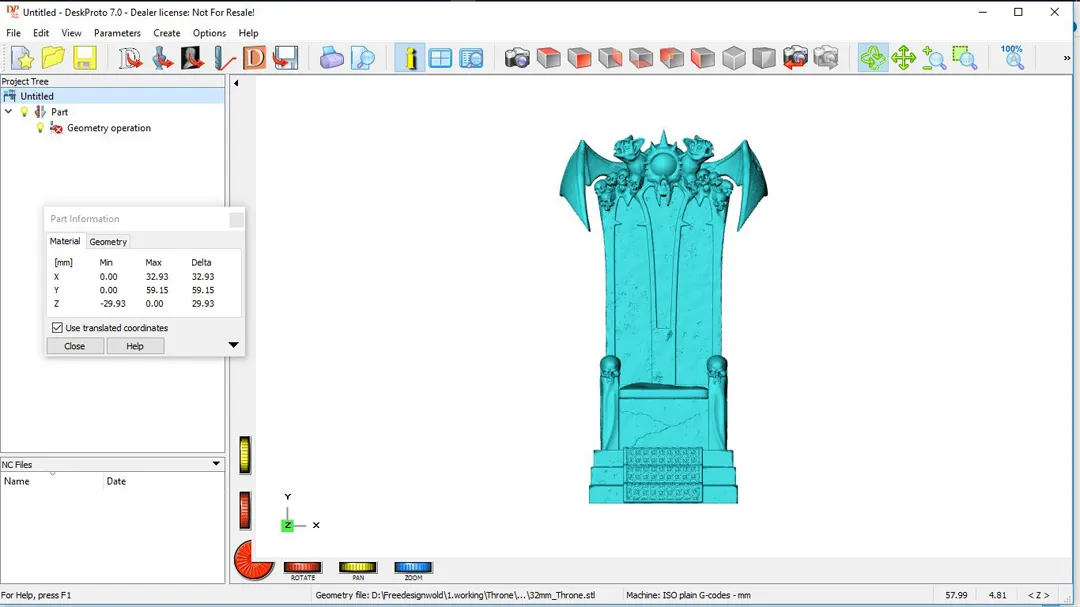The width and height of the screenshot is (1080, 607).
Task: Click the vertical red rotate thumbwheel
Action: [245, 511]
